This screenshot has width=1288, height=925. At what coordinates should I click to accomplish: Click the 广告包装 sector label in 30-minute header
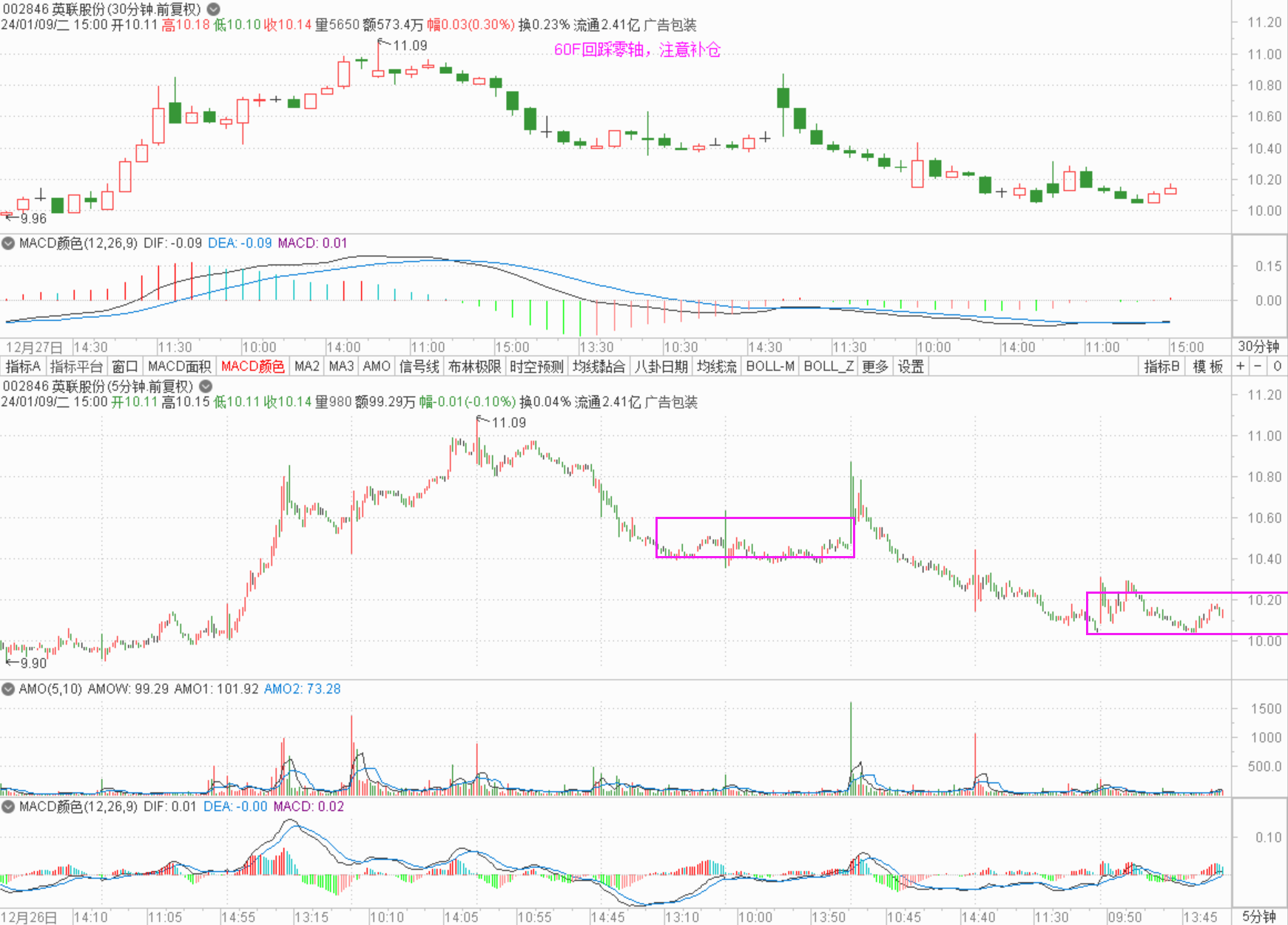click(670, 25)
